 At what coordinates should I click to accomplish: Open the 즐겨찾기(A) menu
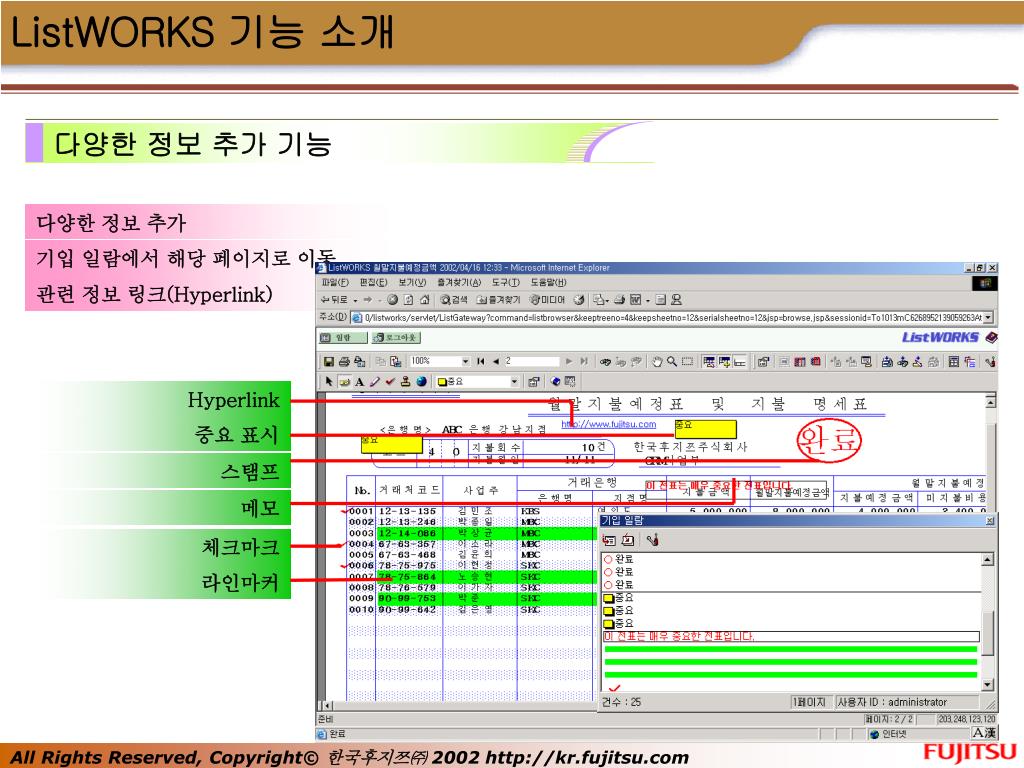click(458, 282)
